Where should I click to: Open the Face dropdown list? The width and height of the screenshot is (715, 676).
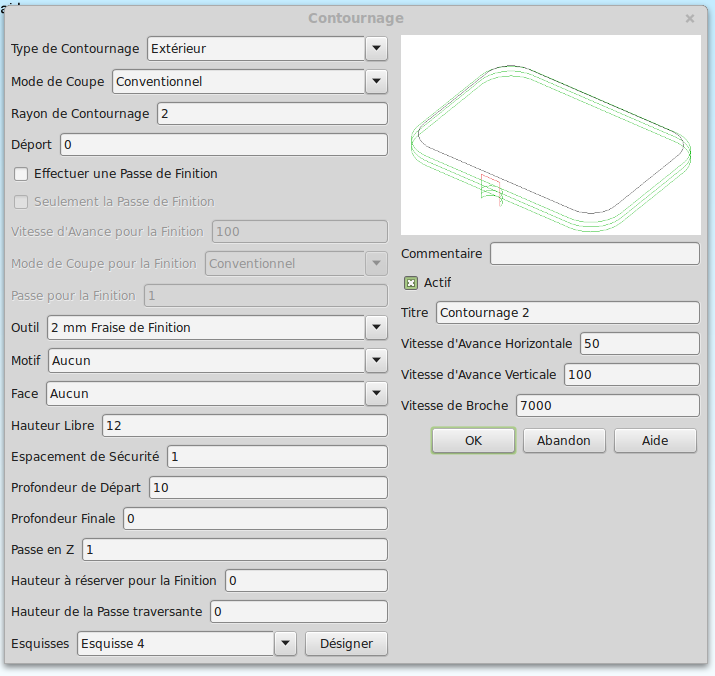376,394
